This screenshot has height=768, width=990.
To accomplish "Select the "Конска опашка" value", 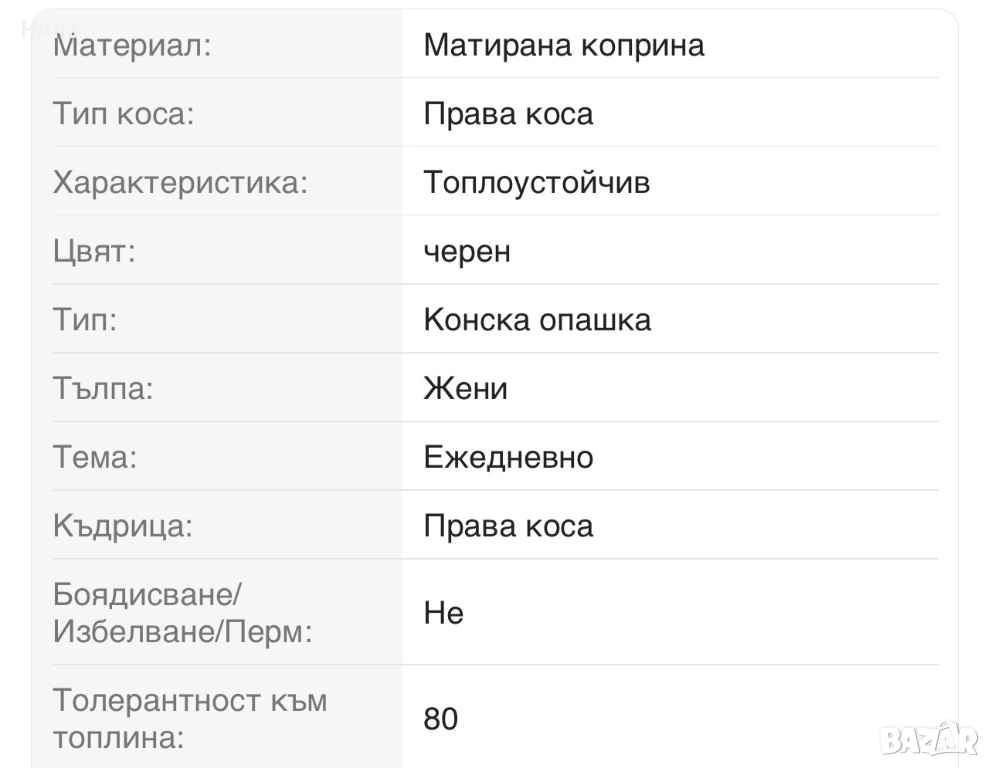I will point(537,320).
